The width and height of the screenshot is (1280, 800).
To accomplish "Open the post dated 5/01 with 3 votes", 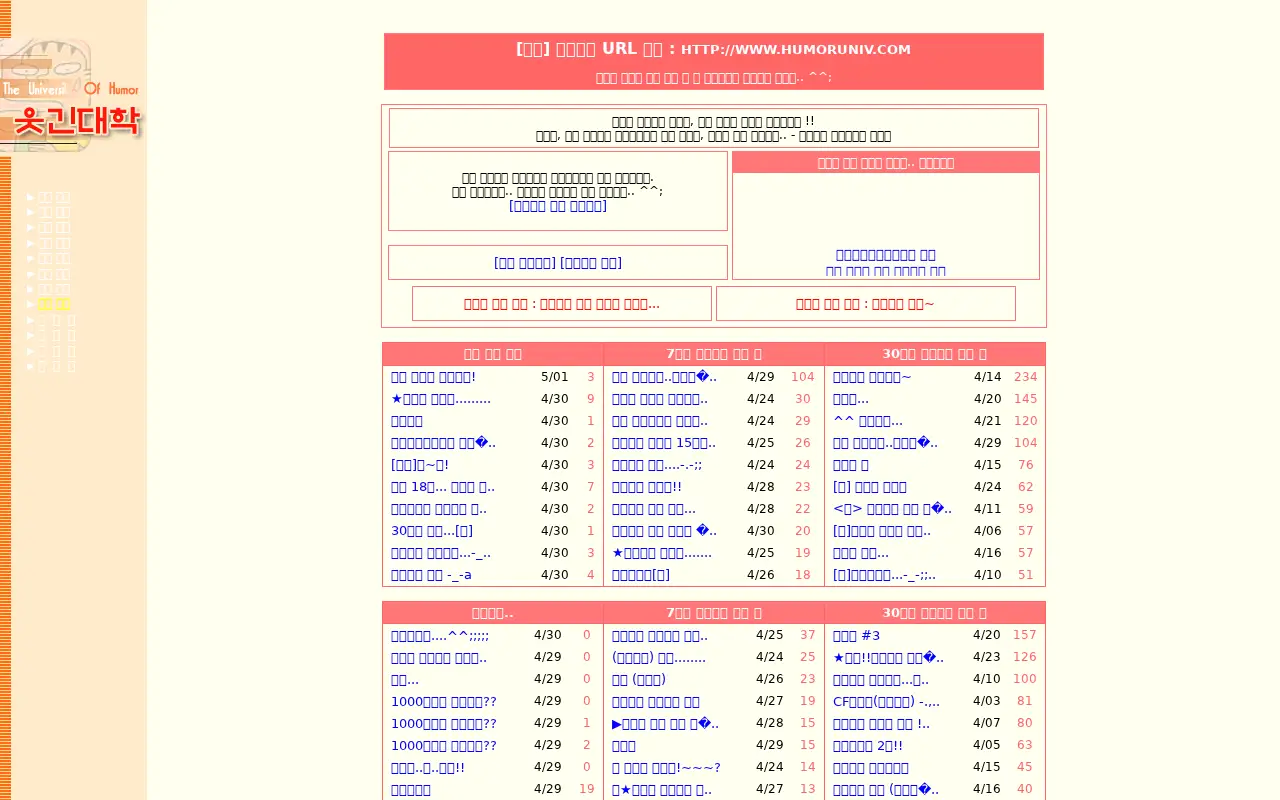I will 433,377.
